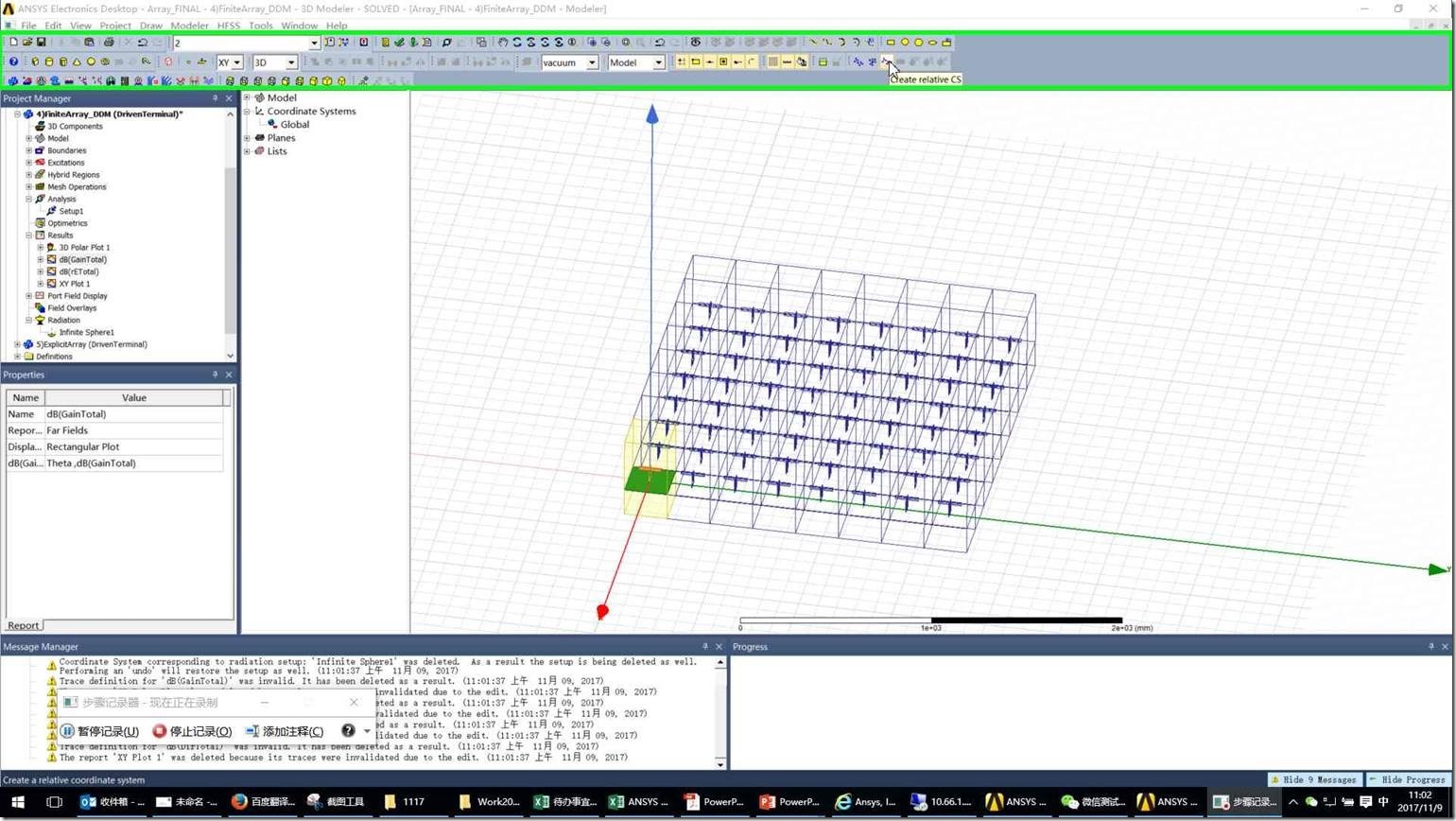
Task: Open the Tools menu
Action: click(x=260, y=26)
